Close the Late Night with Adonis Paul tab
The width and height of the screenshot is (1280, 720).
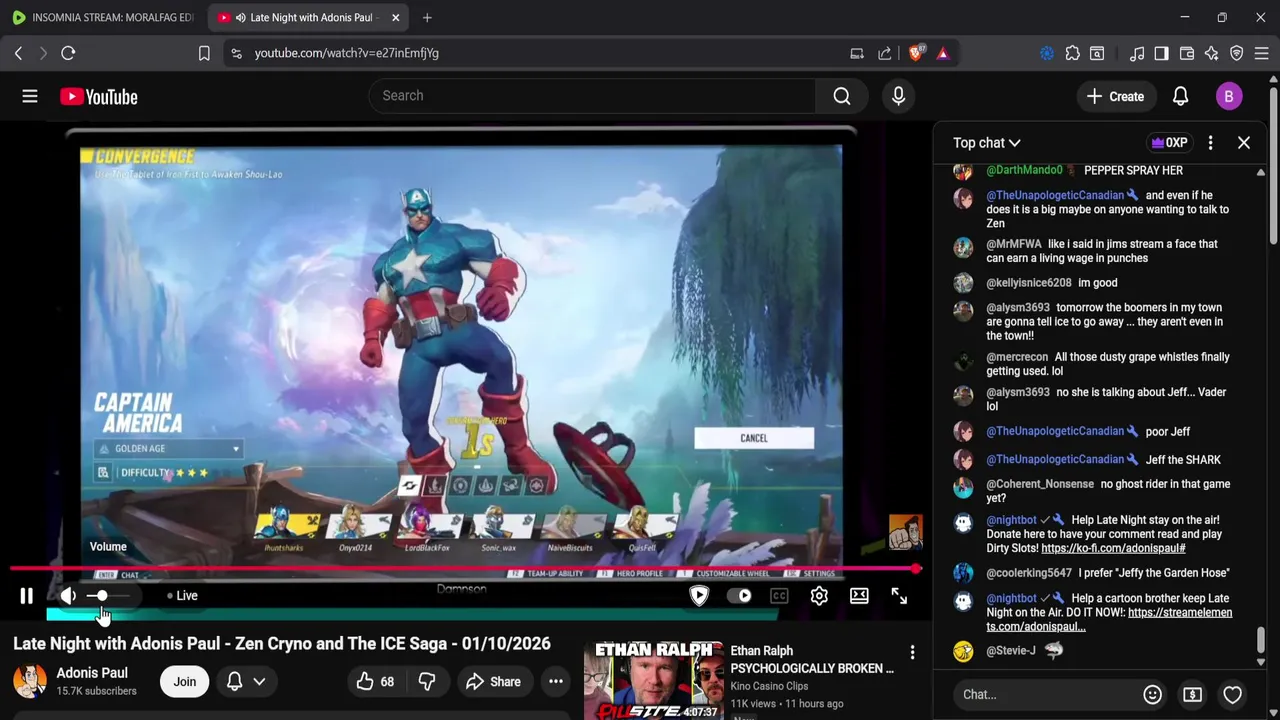point(395,18)
